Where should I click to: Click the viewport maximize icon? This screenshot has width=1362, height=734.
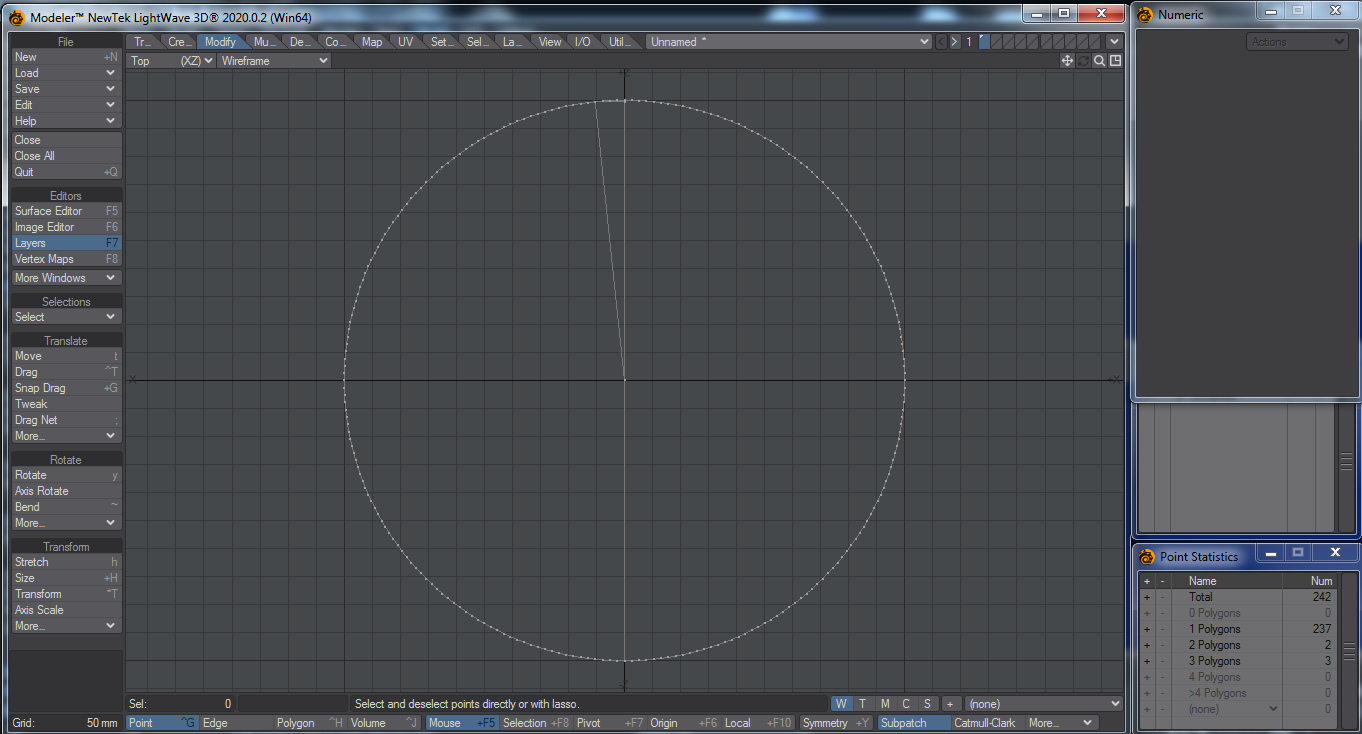click(1115, 61)
